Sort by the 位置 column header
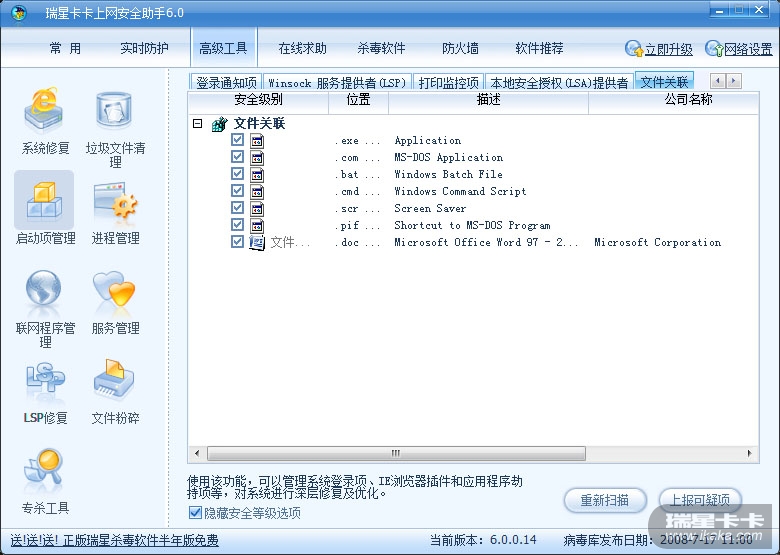This screenshot has width=780, height=555. click(359, 100)
